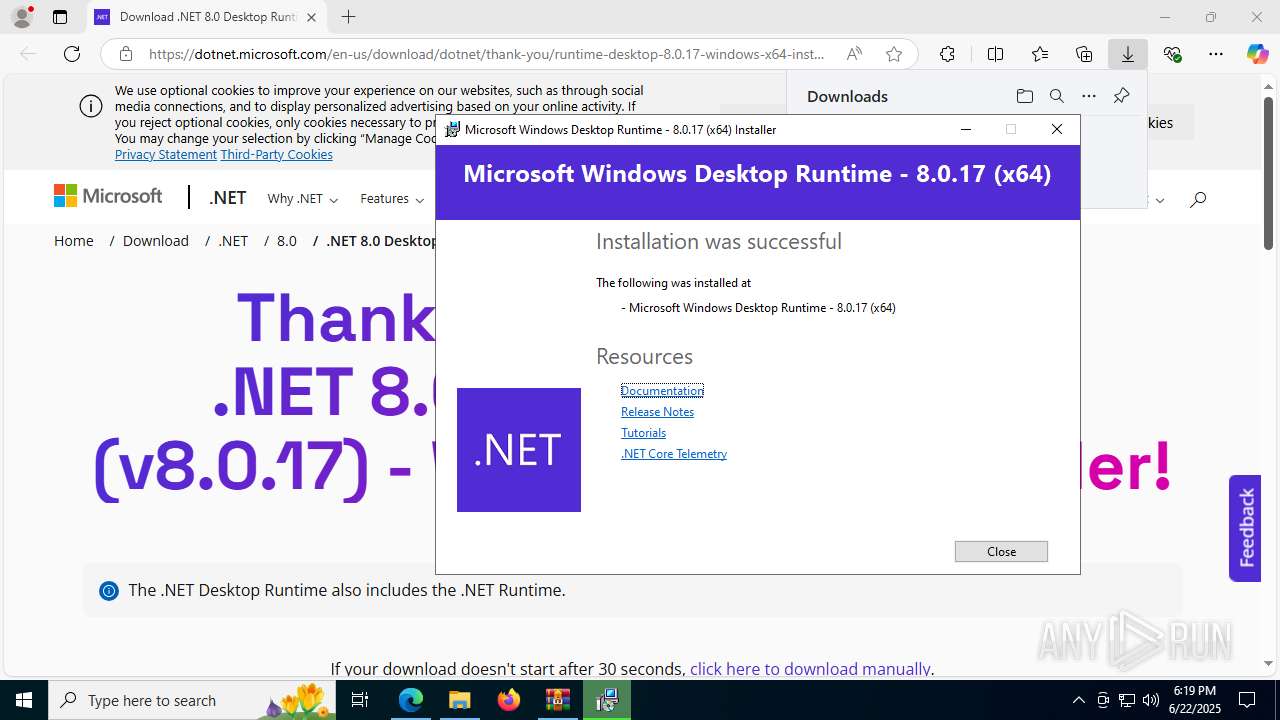
Task: Click here to download manually link
Action: (810, 669)
